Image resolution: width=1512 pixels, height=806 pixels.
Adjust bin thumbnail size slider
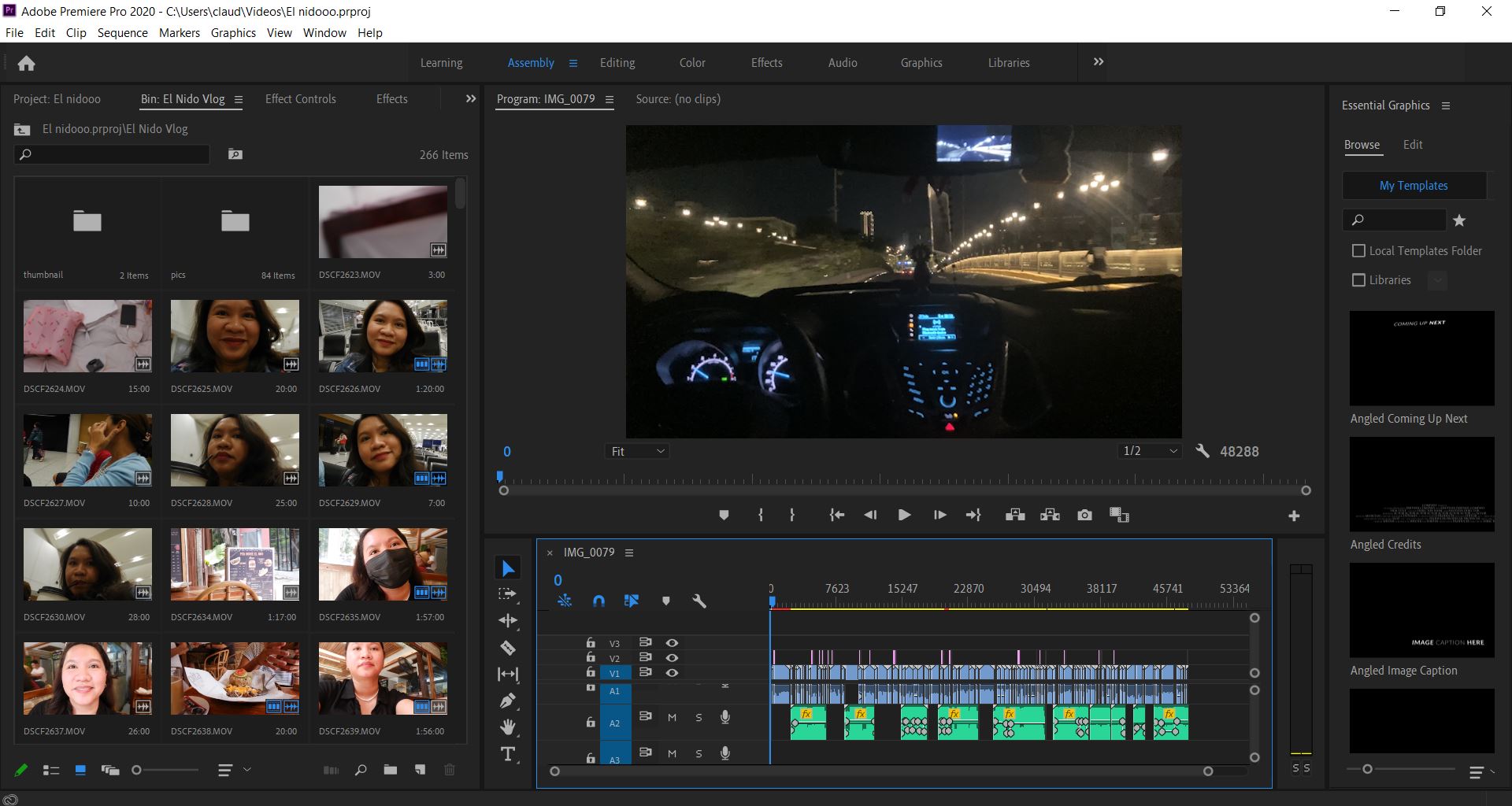[136, 770]
